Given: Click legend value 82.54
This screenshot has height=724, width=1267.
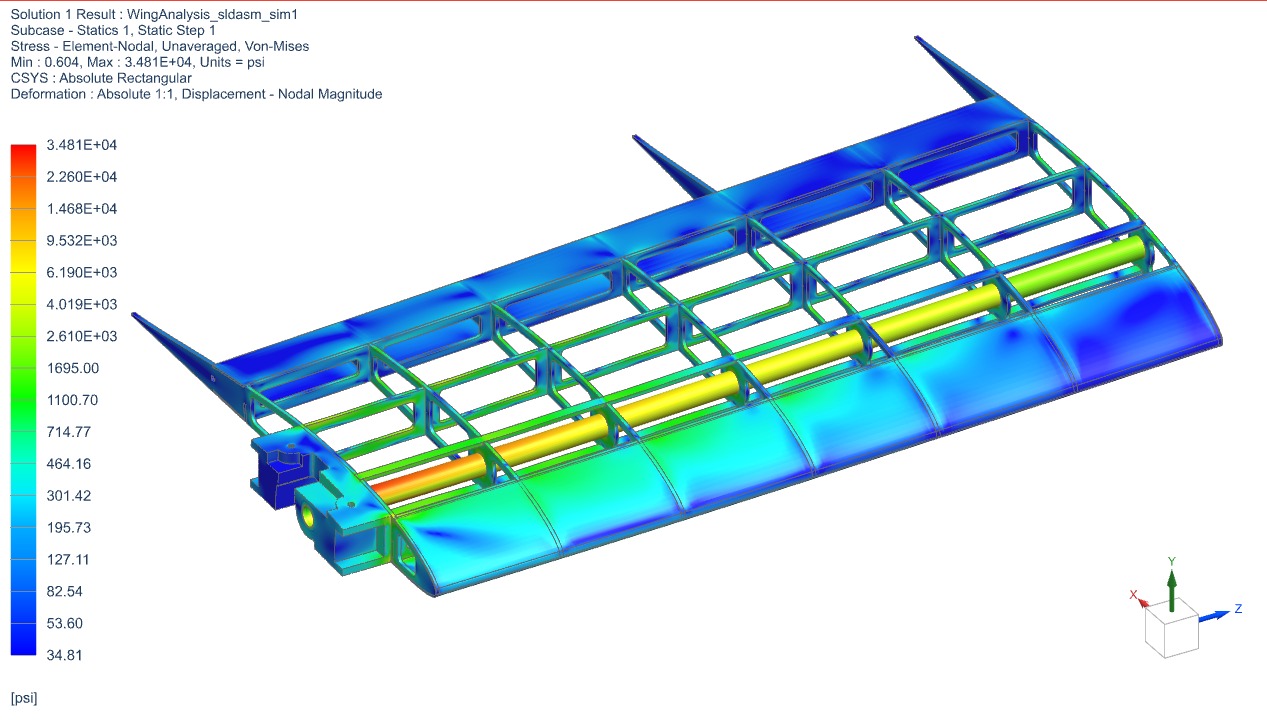Looking at the screenshot, I should coord(65,592).
